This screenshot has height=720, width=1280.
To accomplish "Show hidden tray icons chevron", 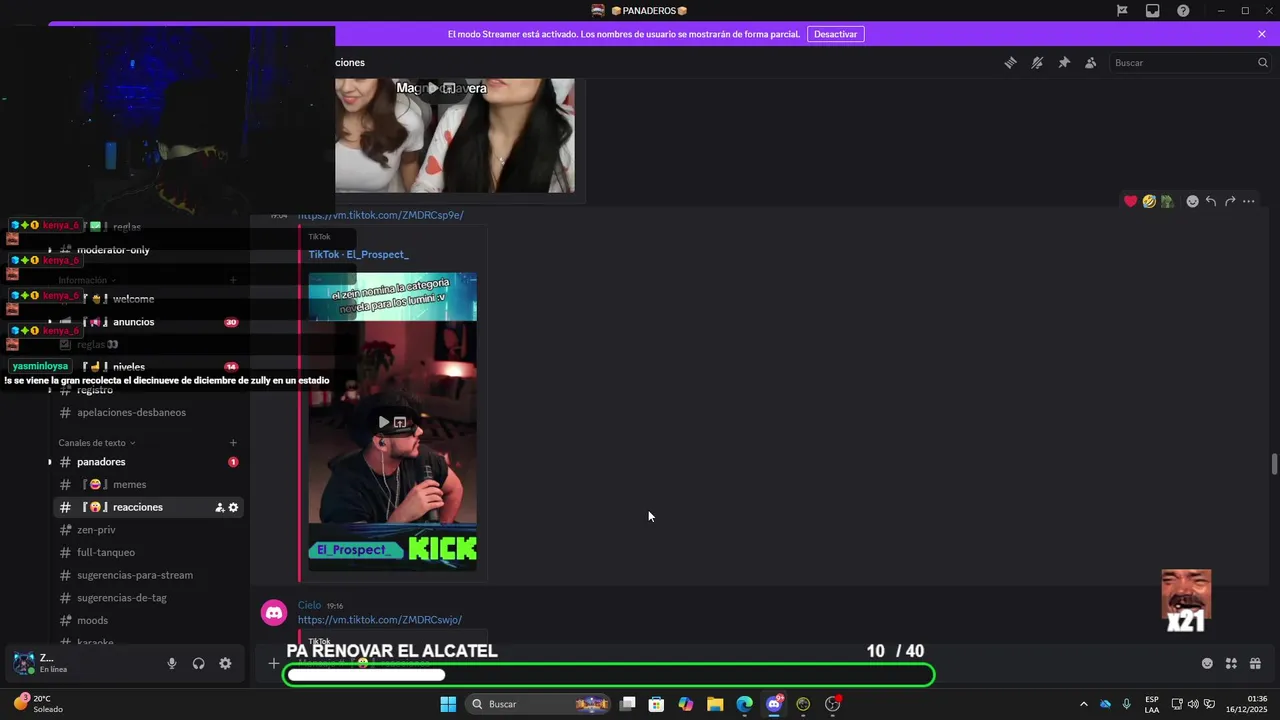I will [1084, 704].
